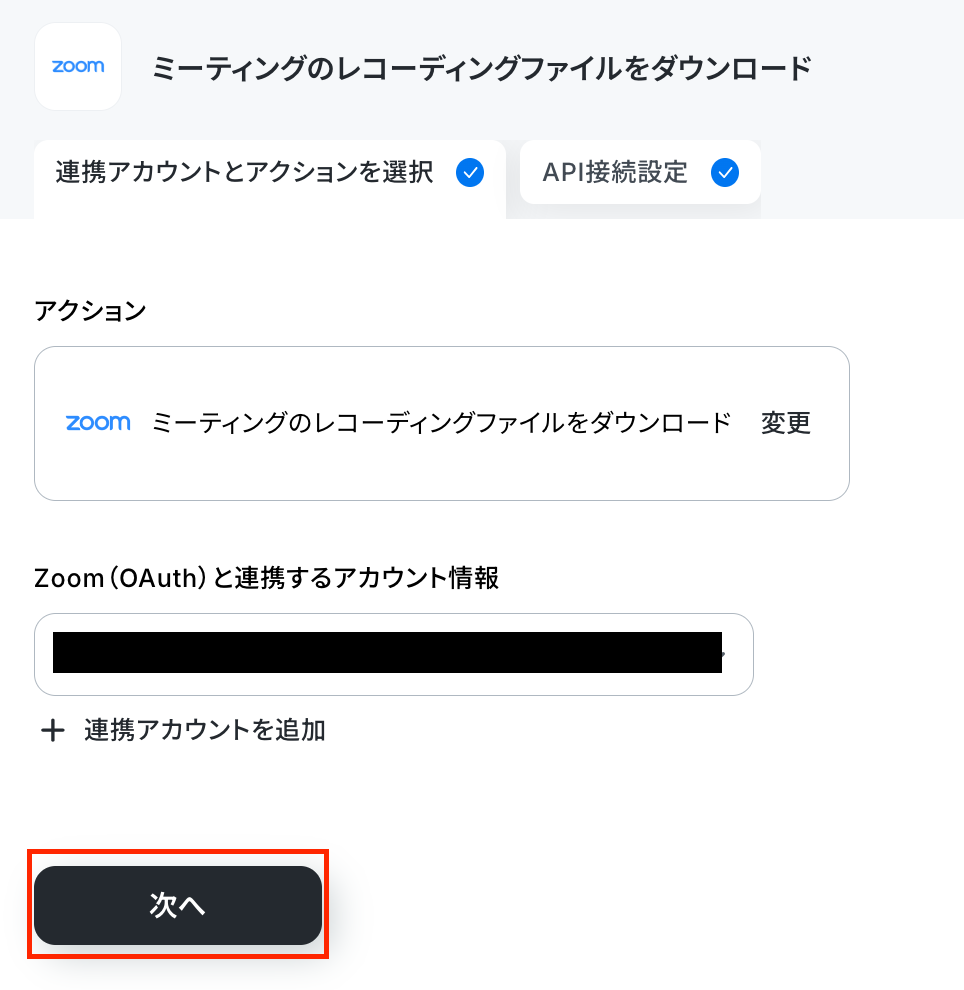Click the plus icon to add linked account
964x990 pixels.
tap(52, 731)
